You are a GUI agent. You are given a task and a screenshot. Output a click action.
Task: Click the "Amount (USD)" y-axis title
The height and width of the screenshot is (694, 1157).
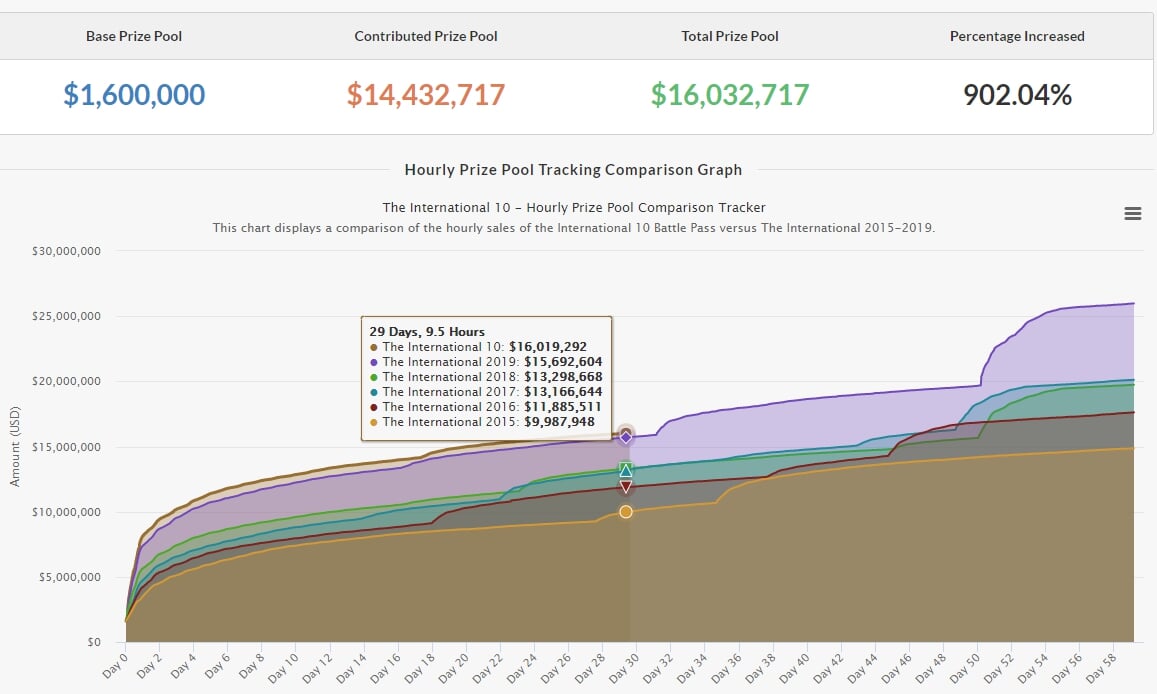15,446
